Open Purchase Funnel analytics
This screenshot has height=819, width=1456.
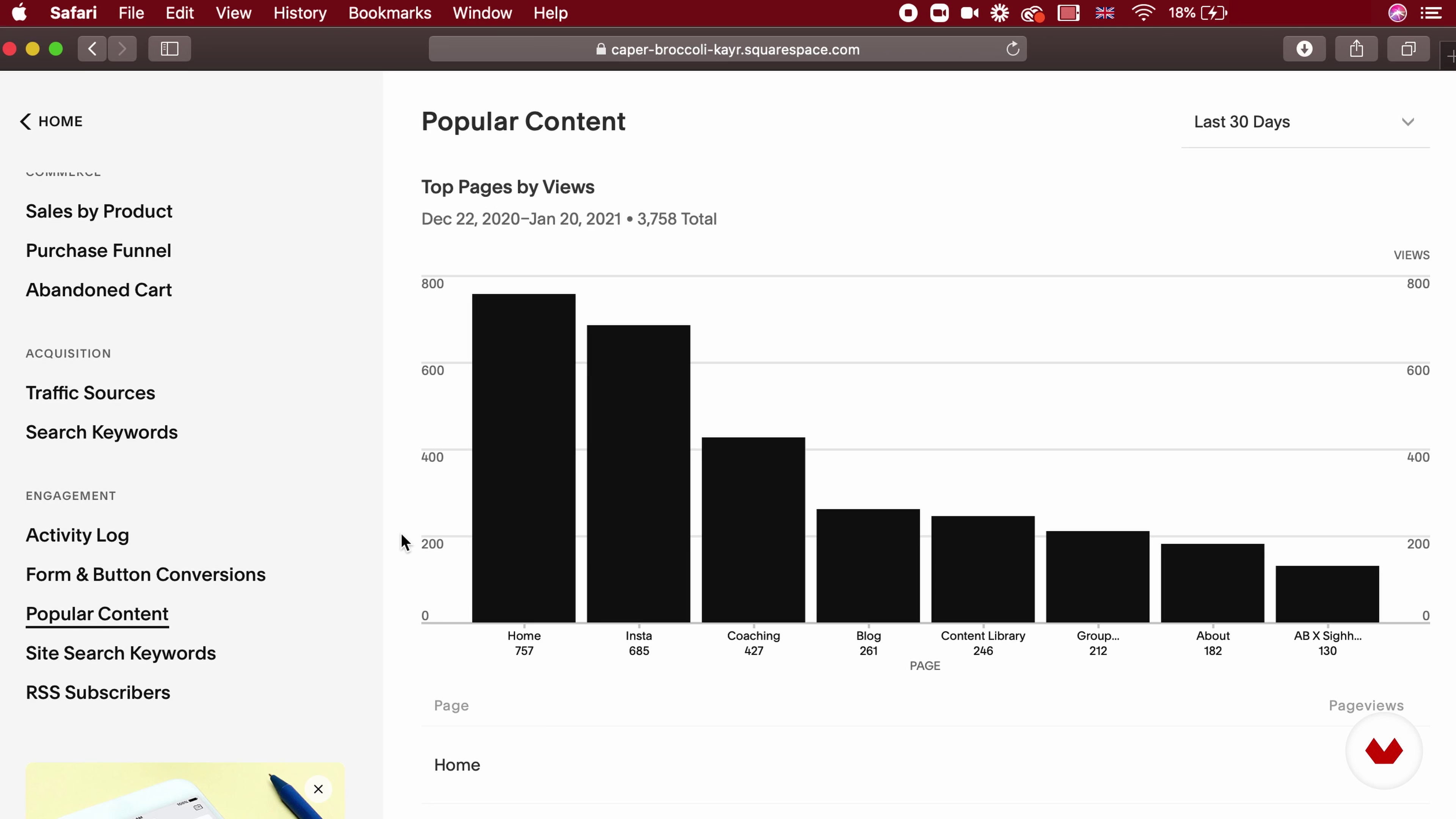point(98,250)
